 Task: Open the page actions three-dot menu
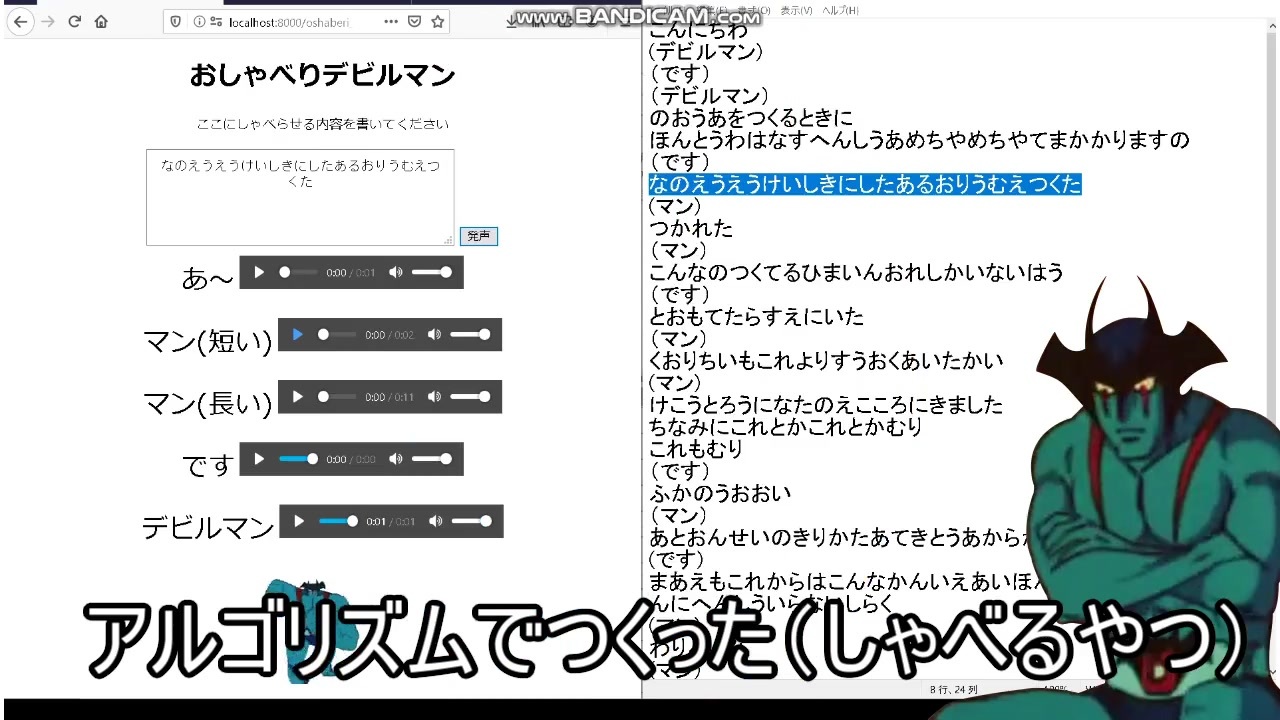click(x=390, y=21)
